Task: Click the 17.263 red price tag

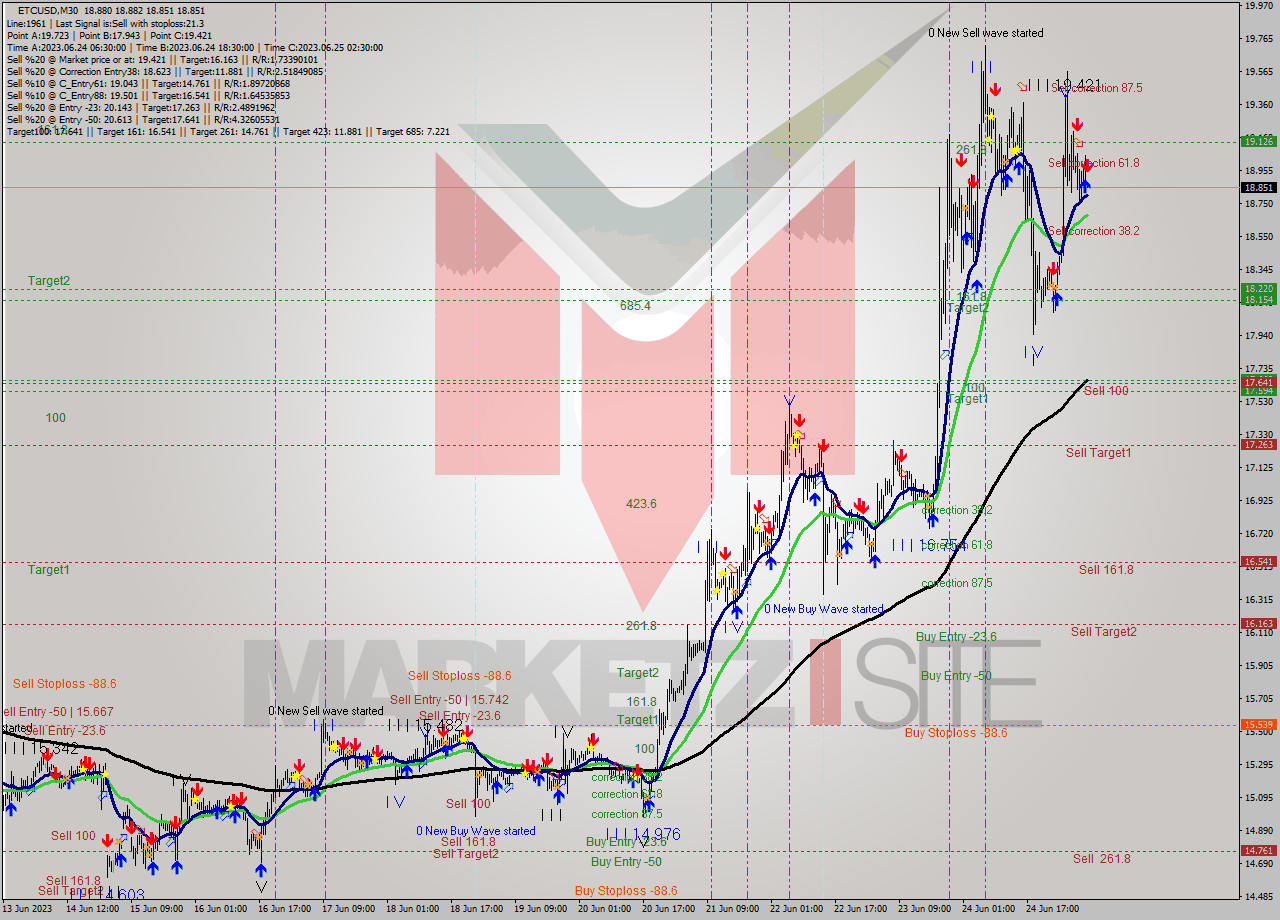Action: tap(1257, 444)
